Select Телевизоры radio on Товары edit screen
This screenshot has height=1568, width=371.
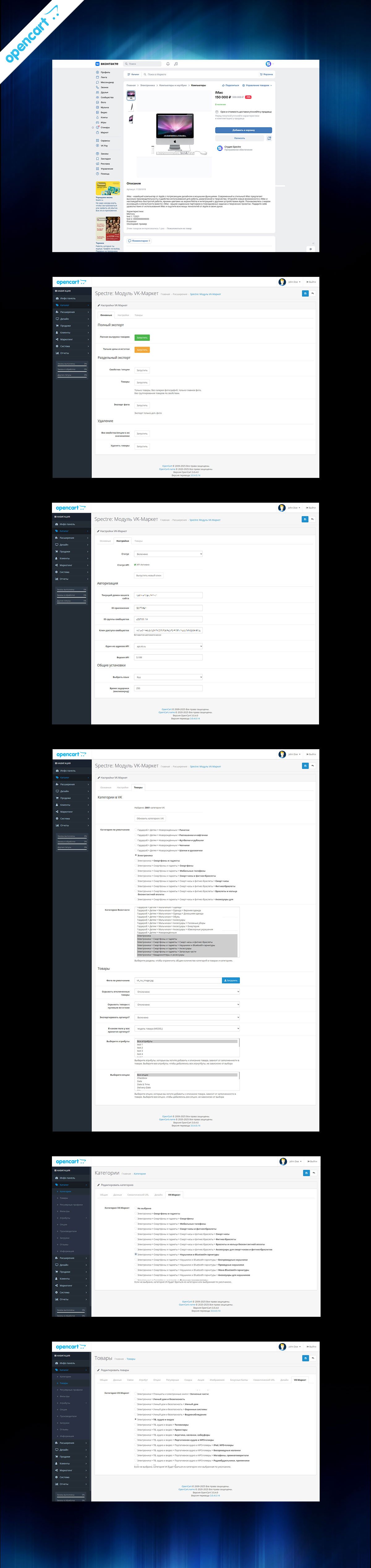(x=136, y=1424)
